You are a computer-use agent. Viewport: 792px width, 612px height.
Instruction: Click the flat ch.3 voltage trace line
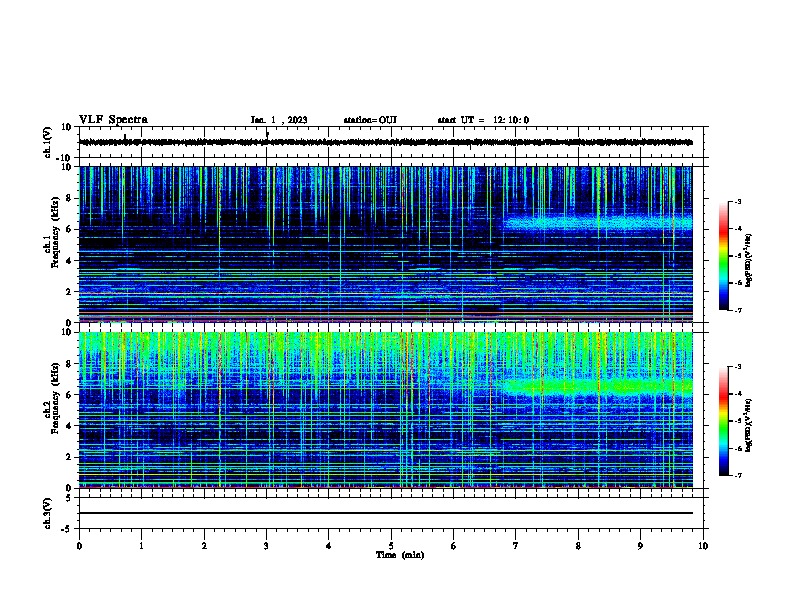[386, 513]
